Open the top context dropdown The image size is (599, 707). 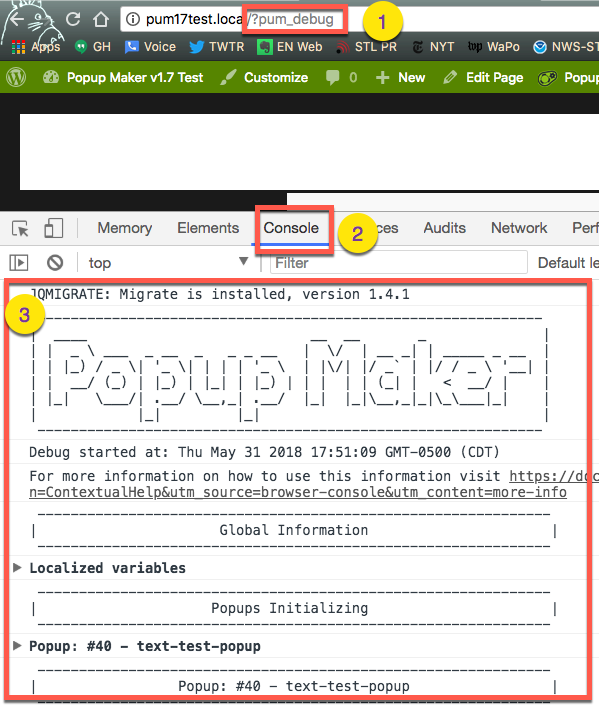click(169, 263)
